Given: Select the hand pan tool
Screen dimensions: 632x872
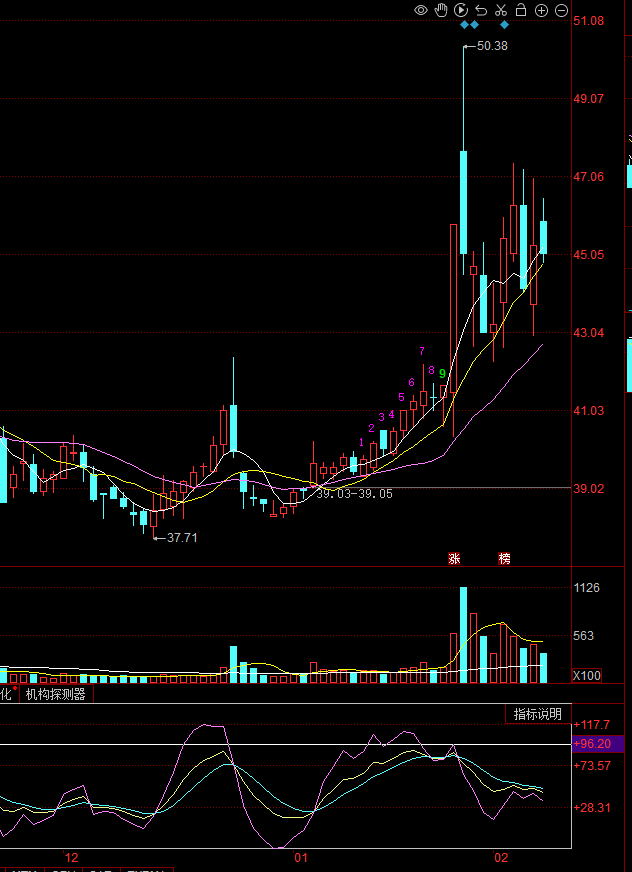Looking at the screenshot, I should pos(441,10).
